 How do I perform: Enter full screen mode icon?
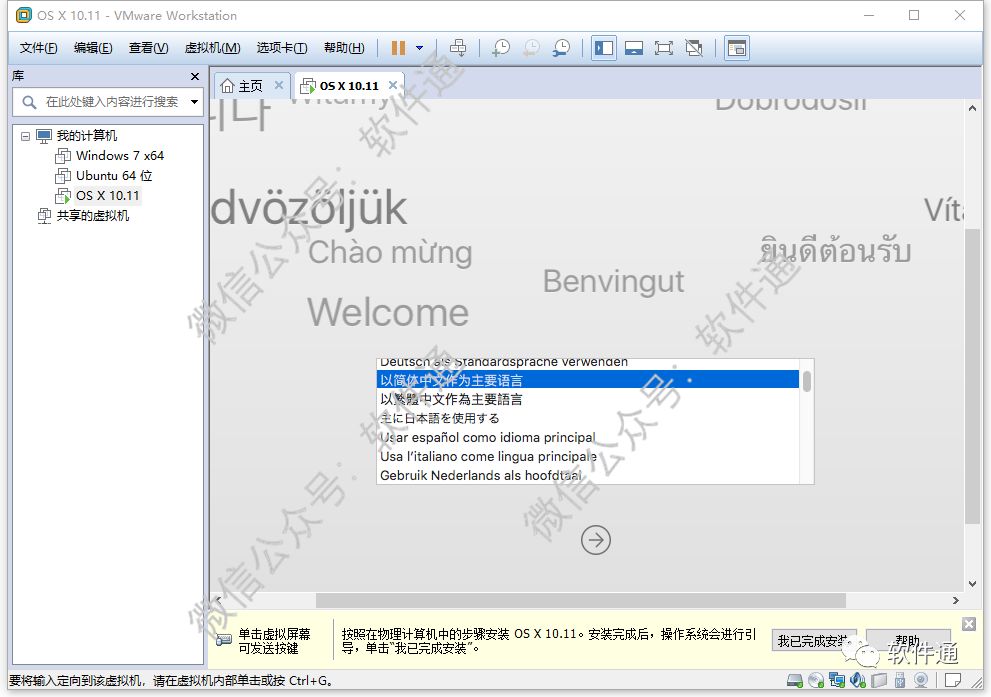coord(664,48)
